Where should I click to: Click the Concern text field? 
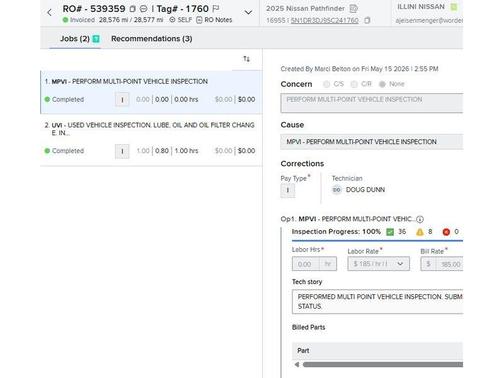(x=372, y=103)
